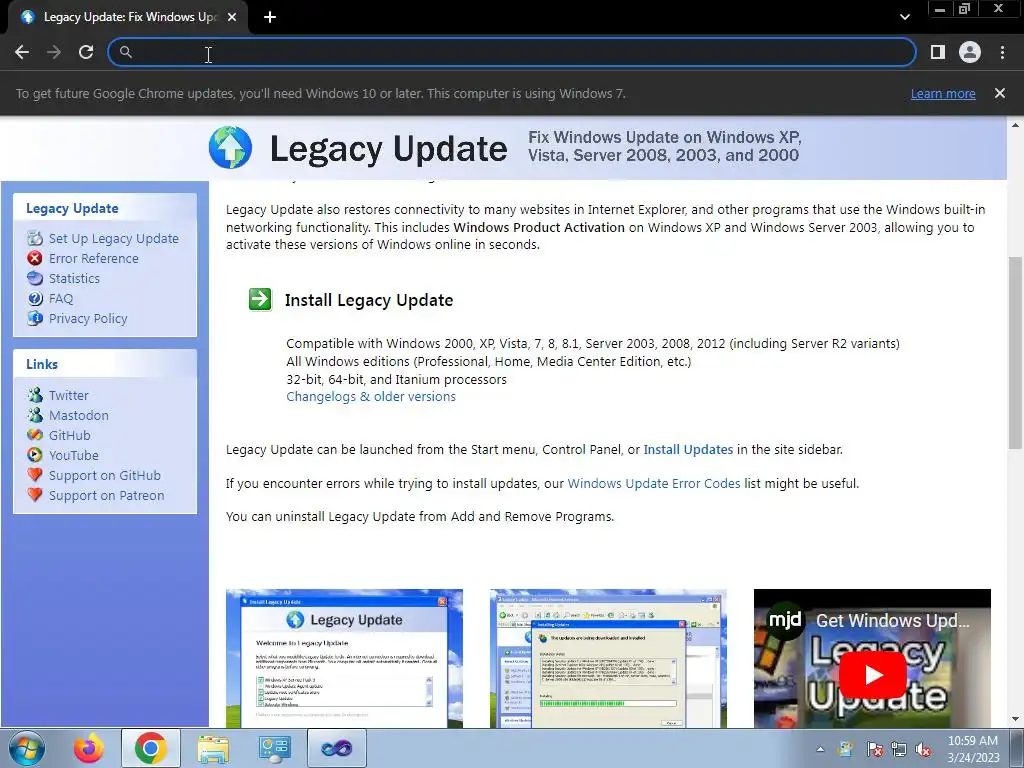
Task: Reload the Legacy Update page
Action: (x=86, y=52)
